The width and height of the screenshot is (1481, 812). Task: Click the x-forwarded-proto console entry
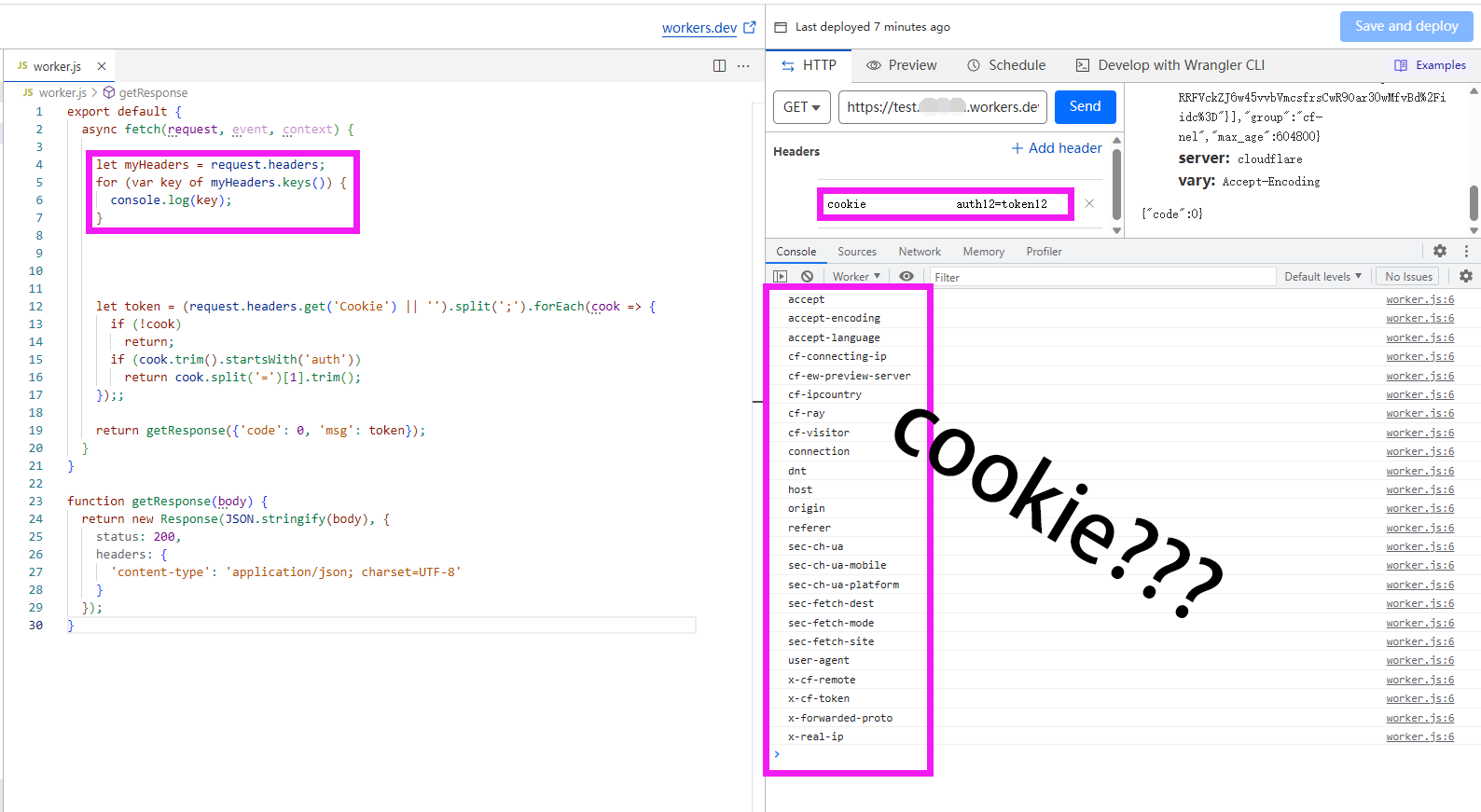(x=840, y=718)
